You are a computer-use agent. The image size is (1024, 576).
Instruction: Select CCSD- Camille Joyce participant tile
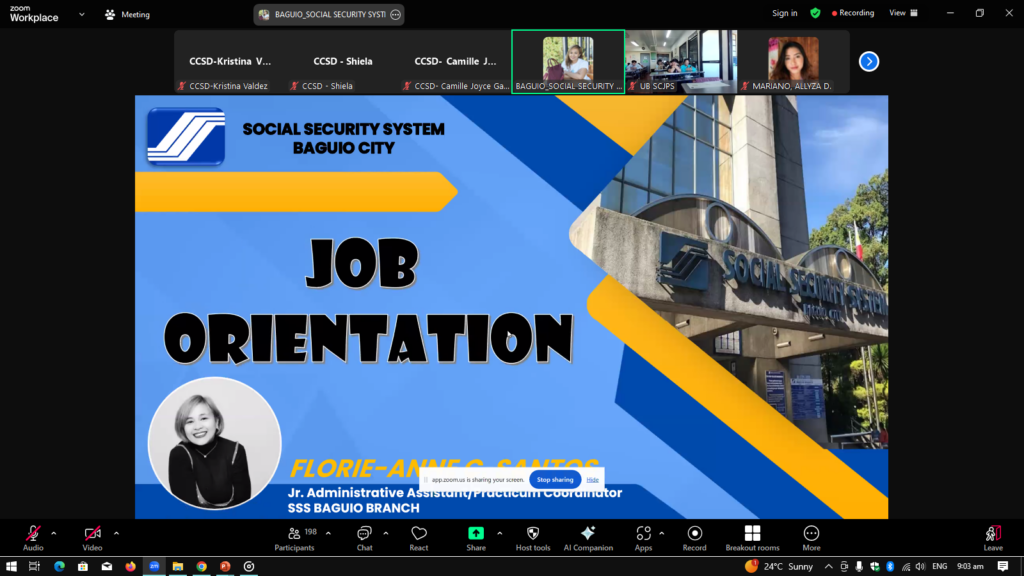pos(455,61)
